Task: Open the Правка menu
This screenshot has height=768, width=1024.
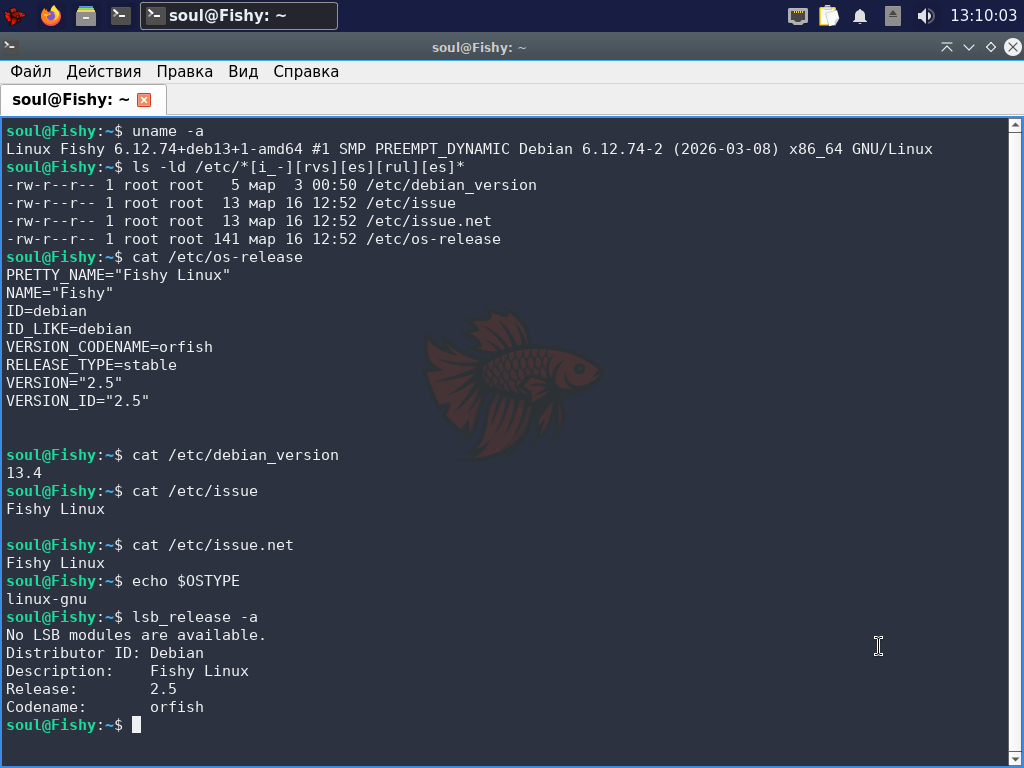Action: click(185, 72)
